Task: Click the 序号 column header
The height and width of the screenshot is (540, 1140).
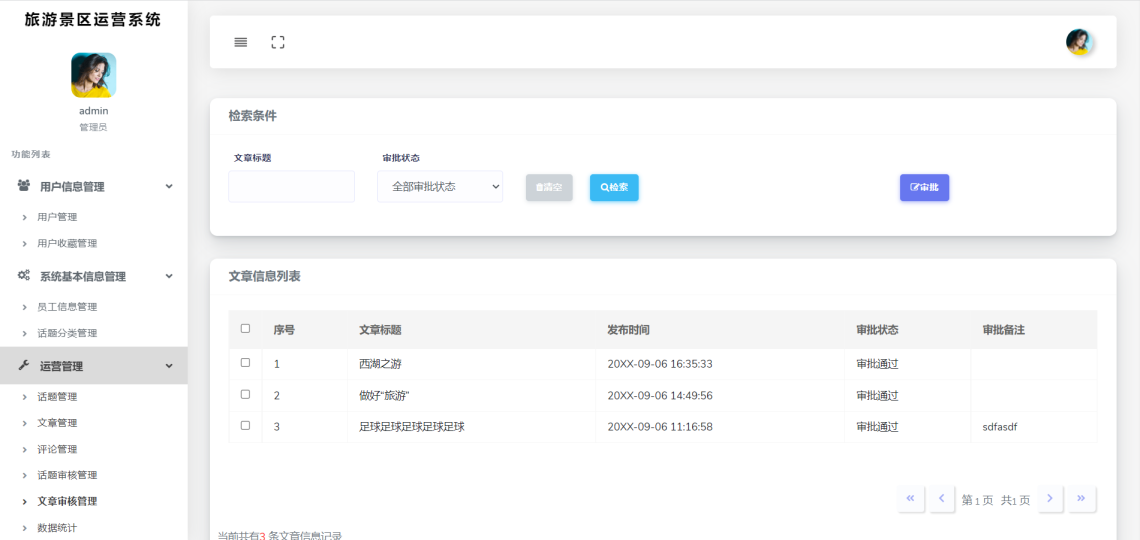Action: [x=284, y=330]
